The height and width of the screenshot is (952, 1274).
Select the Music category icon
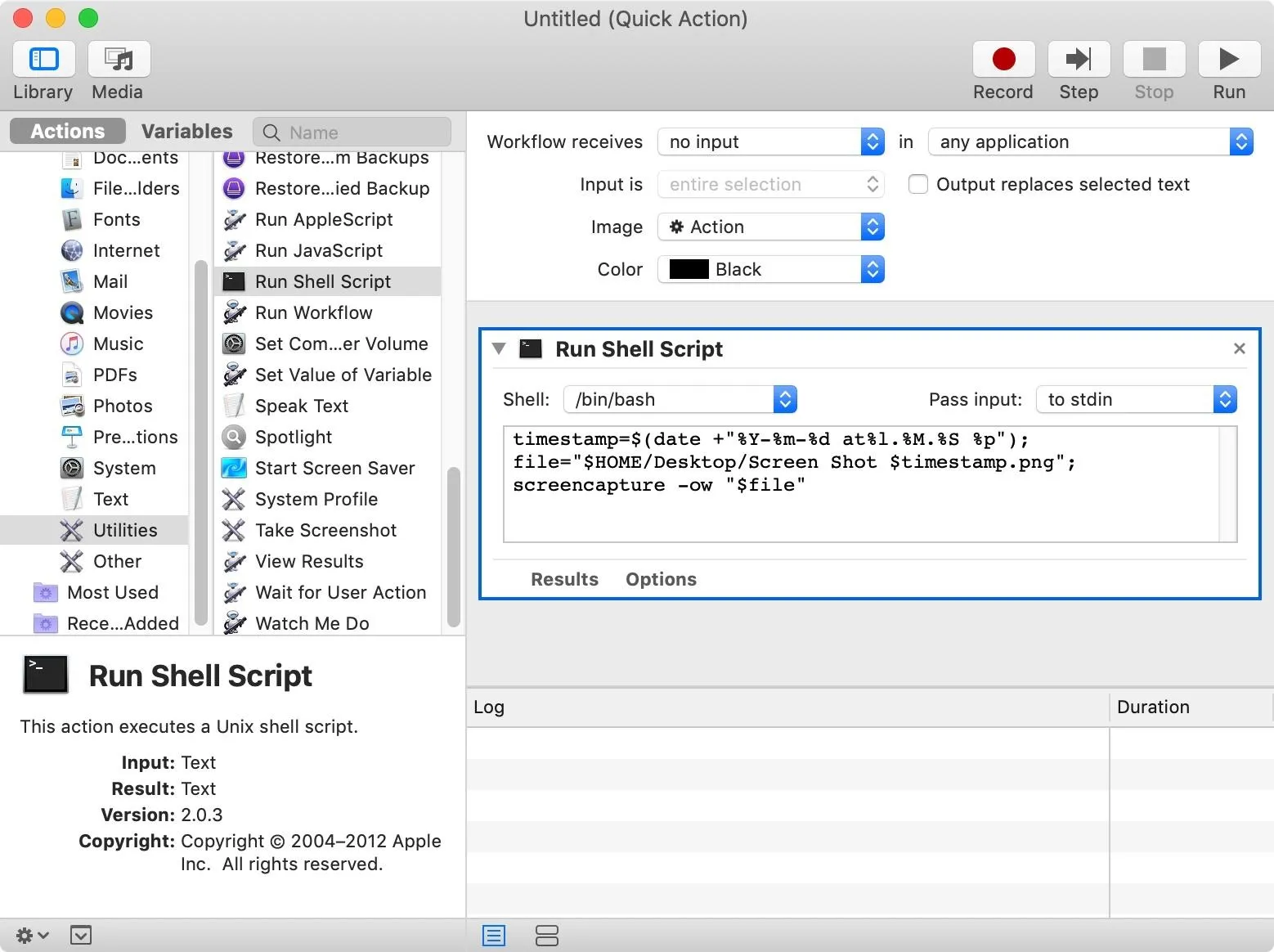[72, 344]
